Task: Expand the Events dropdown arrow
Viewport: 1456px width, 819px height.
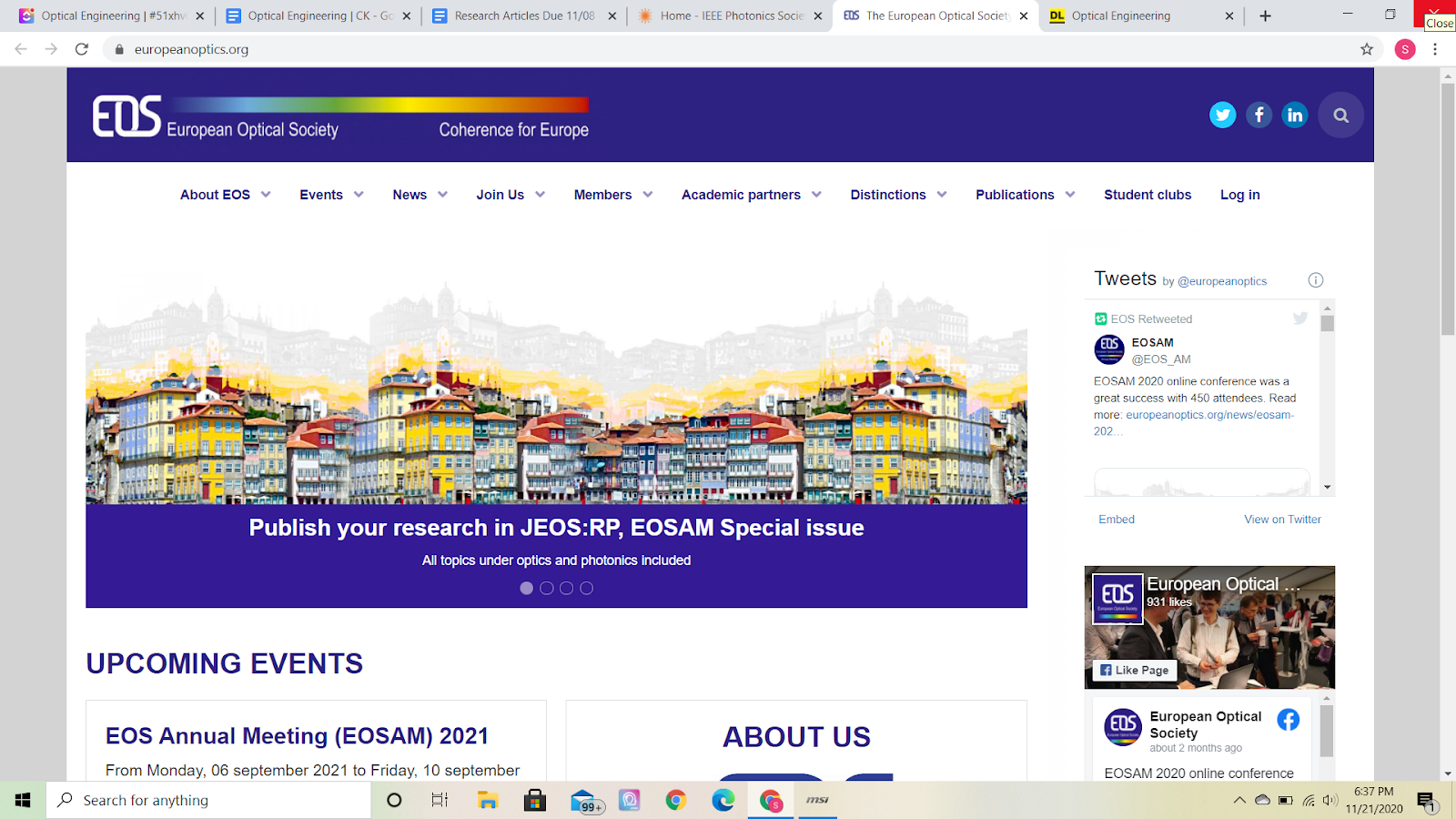Action: (359, 195)
